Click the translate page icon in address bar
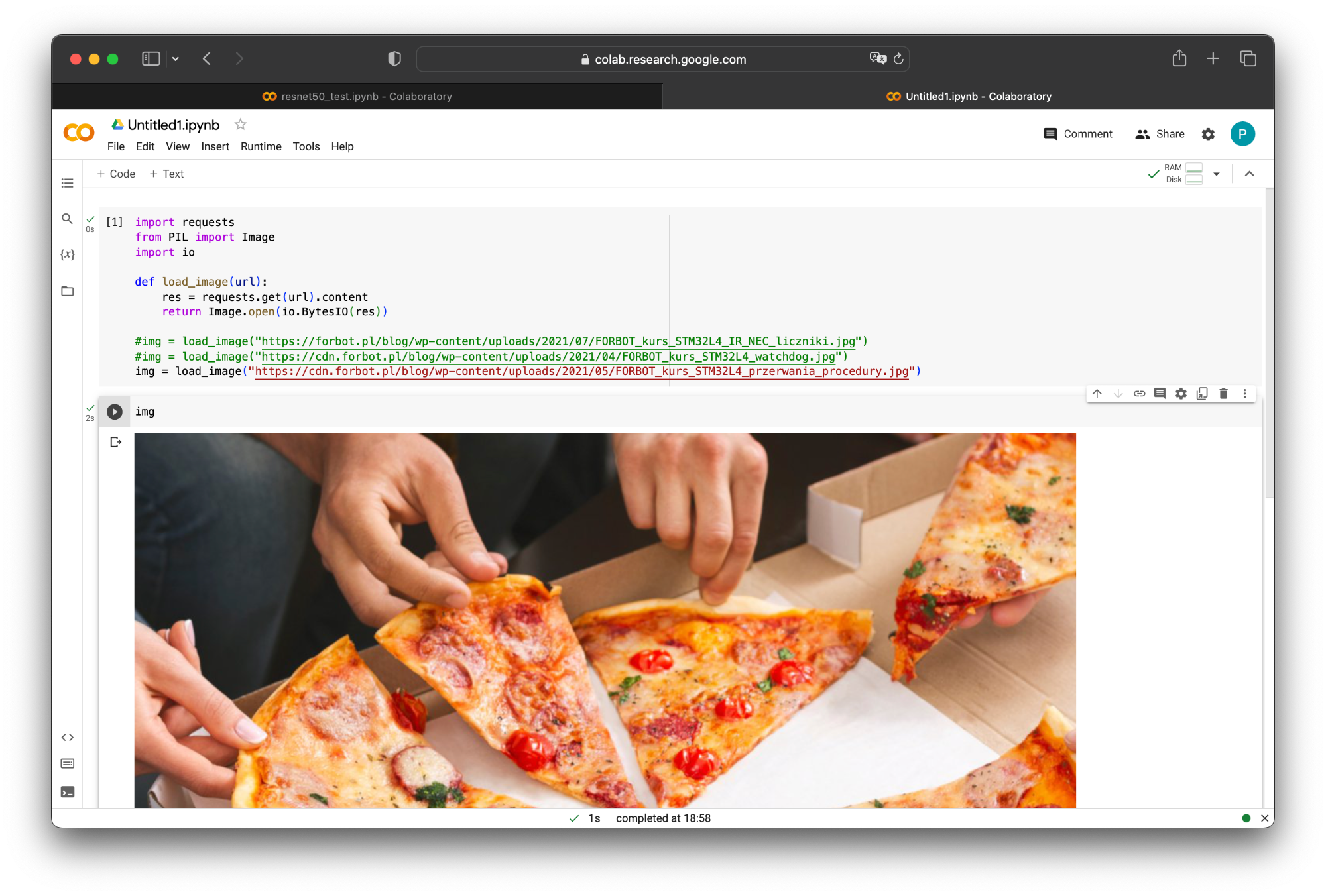 click(x=878, y=58)
